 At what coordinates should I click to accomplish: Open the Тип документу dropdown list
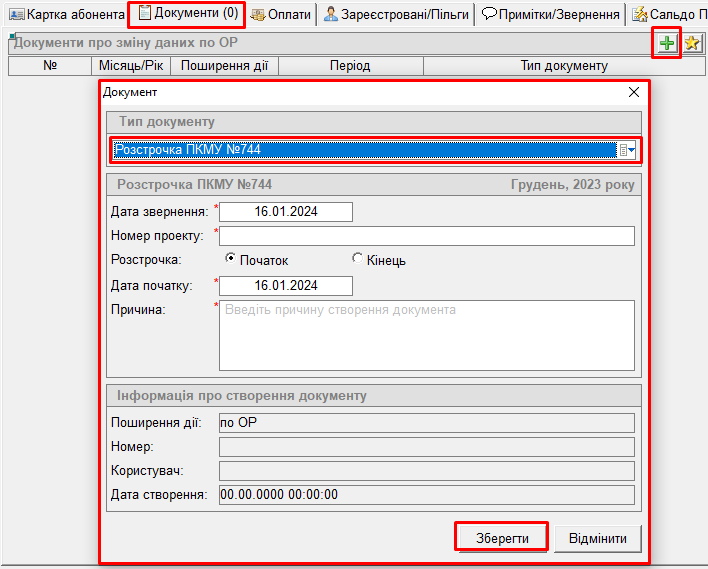pyautogui.click(x=627, y=150)
